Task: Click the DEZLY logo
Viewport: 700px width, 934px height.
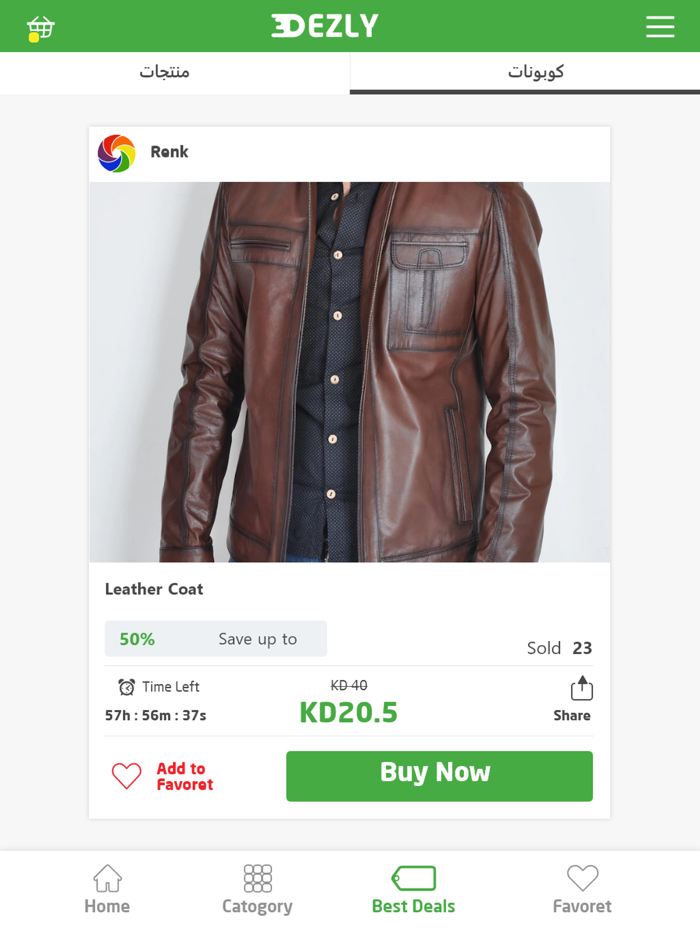Action: 325,26
